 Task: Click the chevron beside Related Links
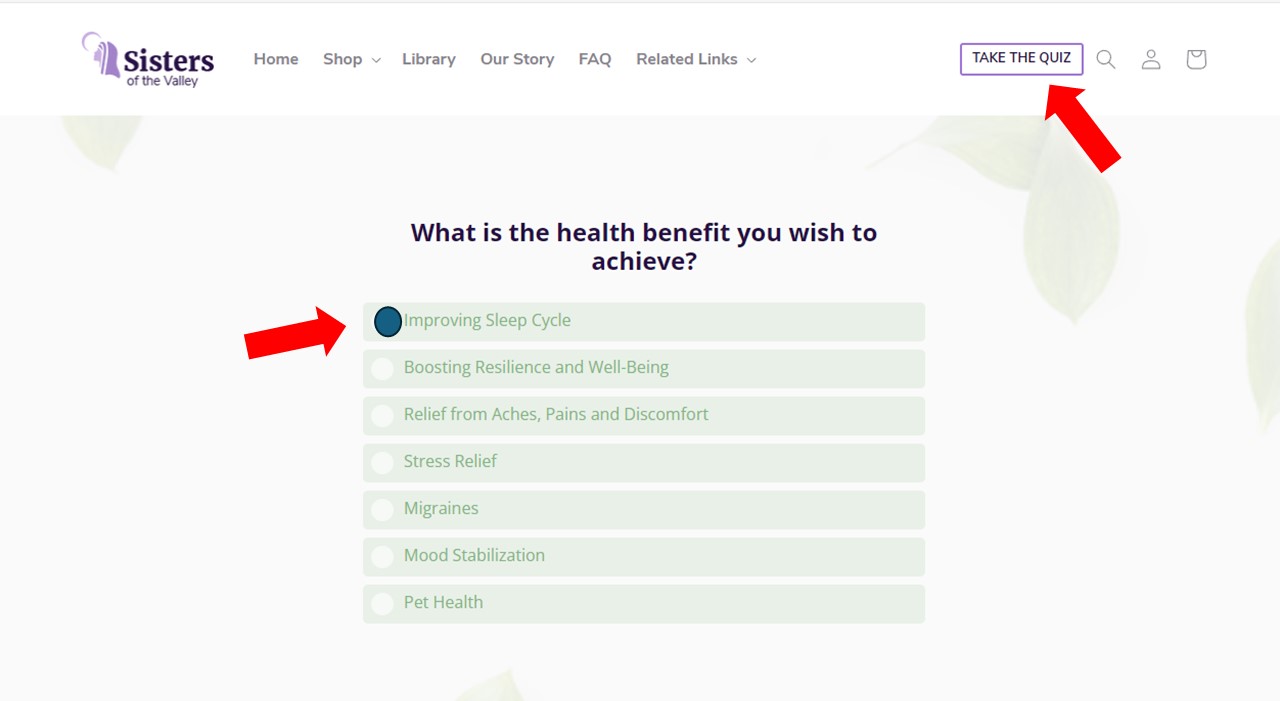point(751,60)
